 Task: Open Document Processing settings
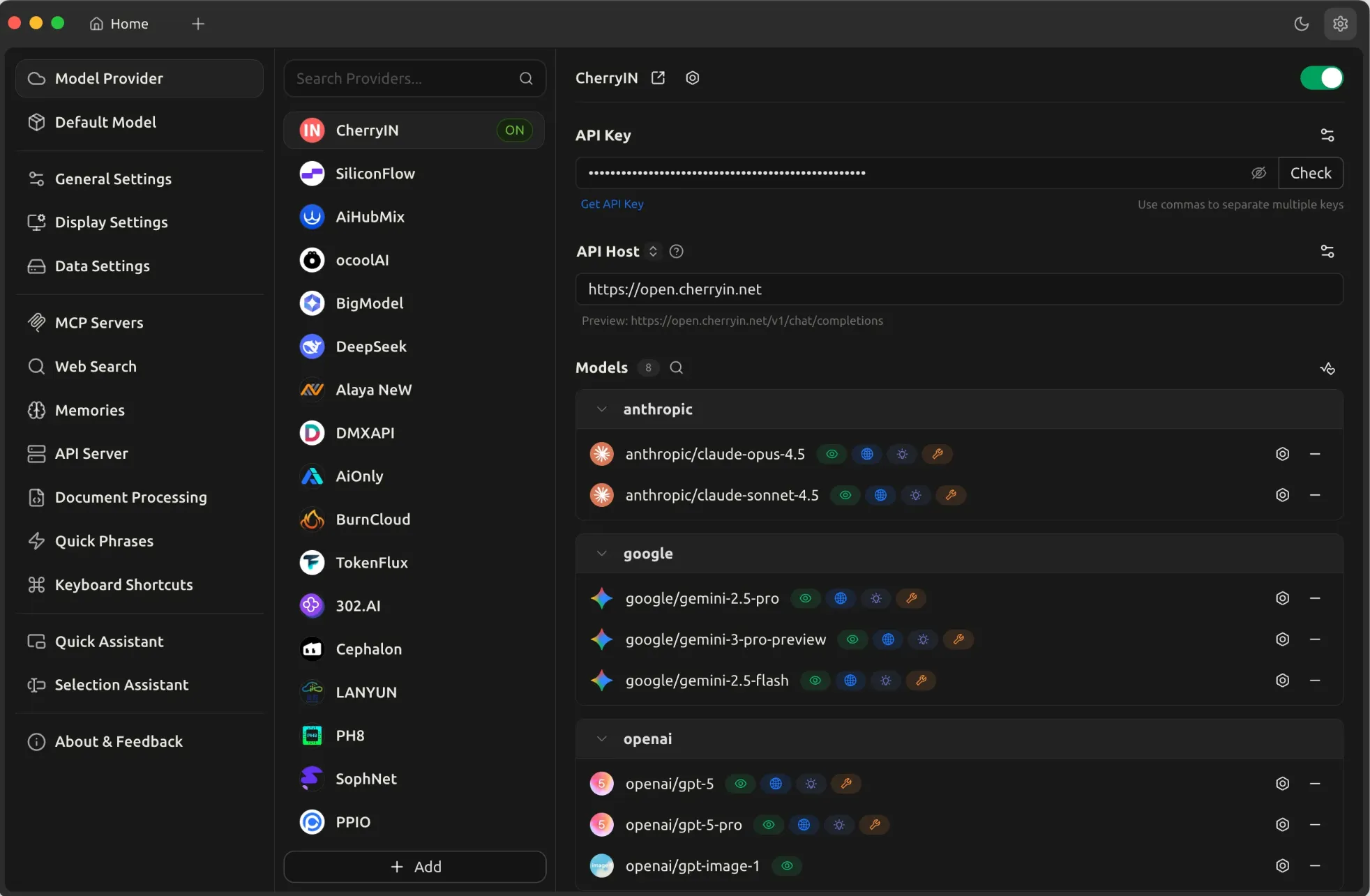coord(140,498)
